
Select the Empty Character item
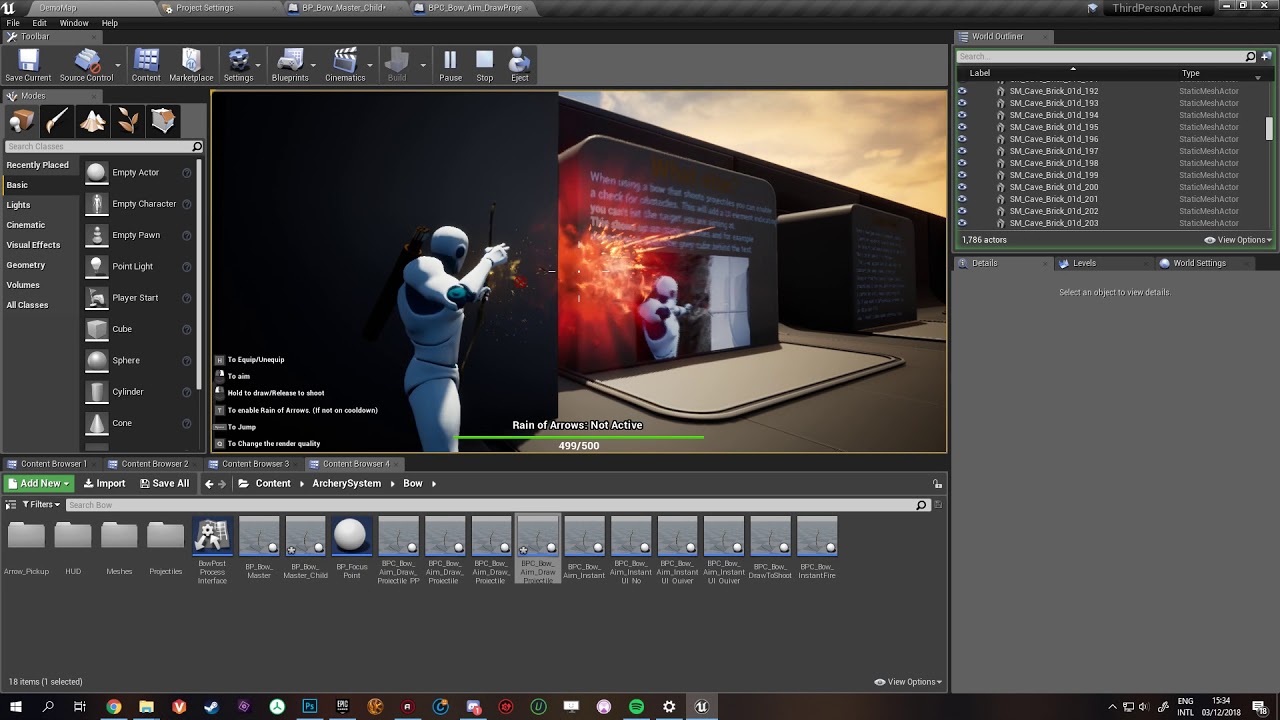pyautogui.click(x=139, y=204)
